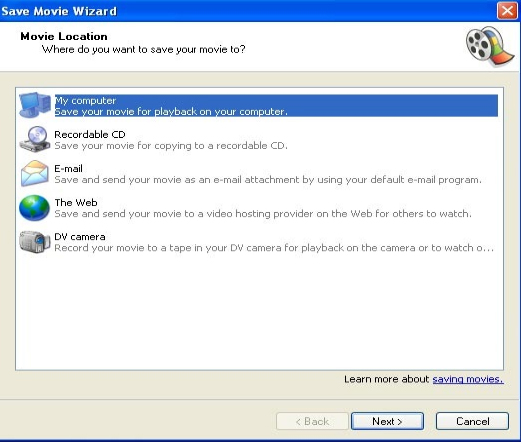This screenshot has width=521, height=442.
Task: Click the video hosting provider description line
Action: (263, 214)
